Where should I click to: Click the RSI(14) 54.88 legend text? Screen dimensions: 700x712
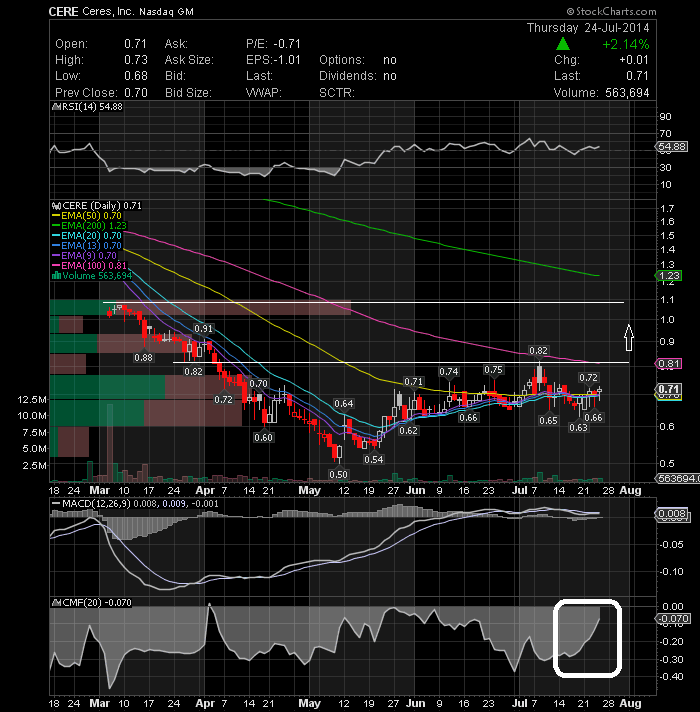pos(92,107)
